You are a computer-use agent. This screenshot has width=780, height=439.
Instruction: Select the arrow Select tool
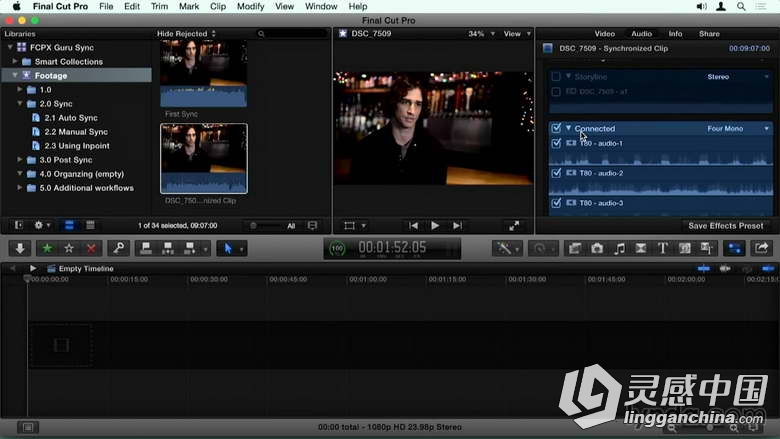(228, 248)
